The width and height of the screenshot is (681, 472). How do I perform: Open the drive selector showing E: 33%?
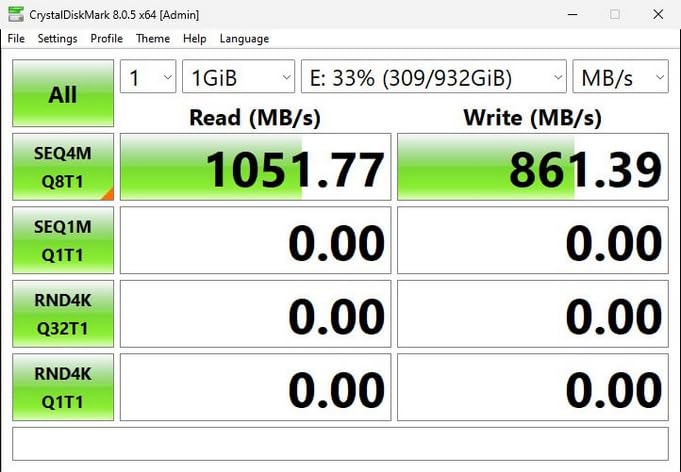[x=434, y=76]
